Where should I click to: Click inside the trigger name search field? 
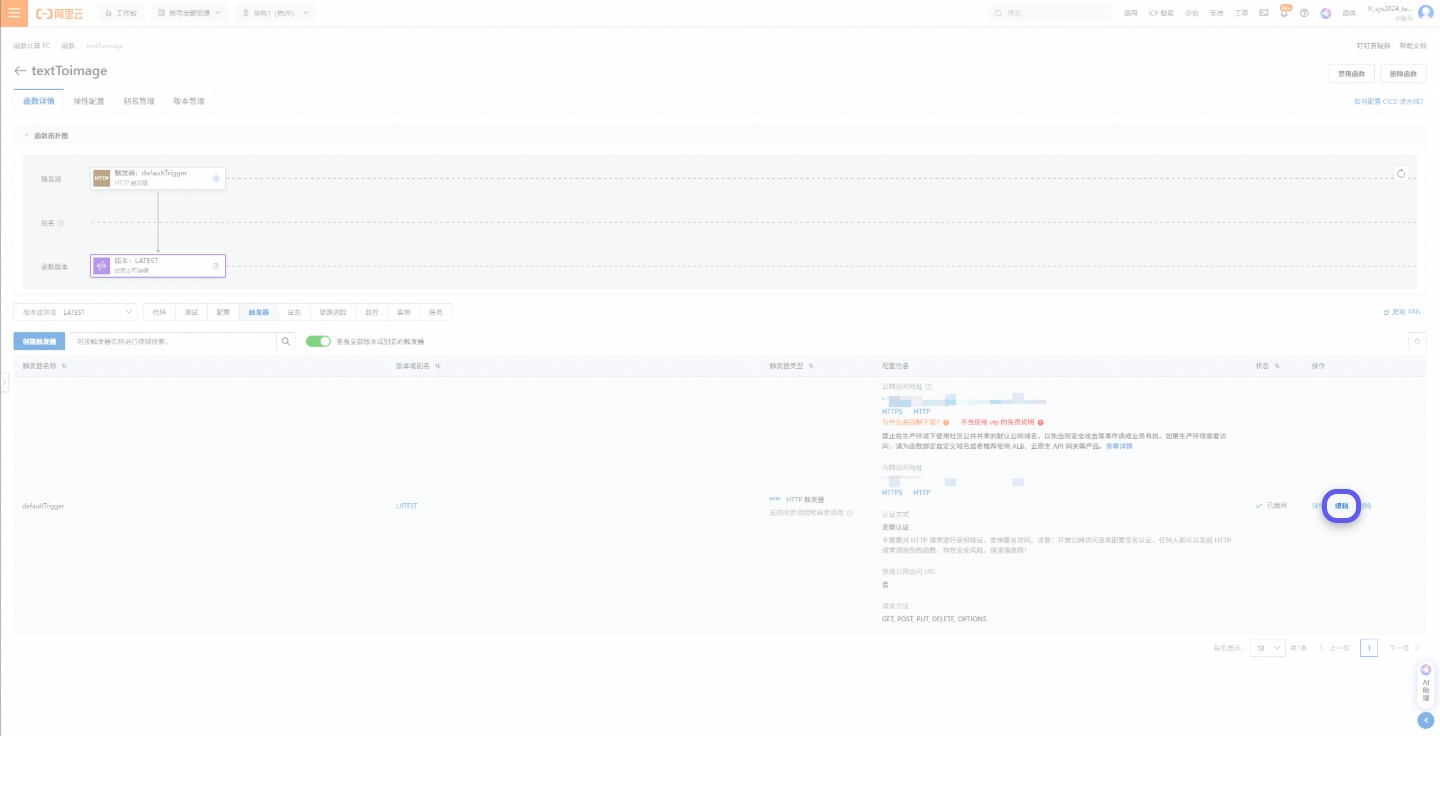click(x=170, y=341)
